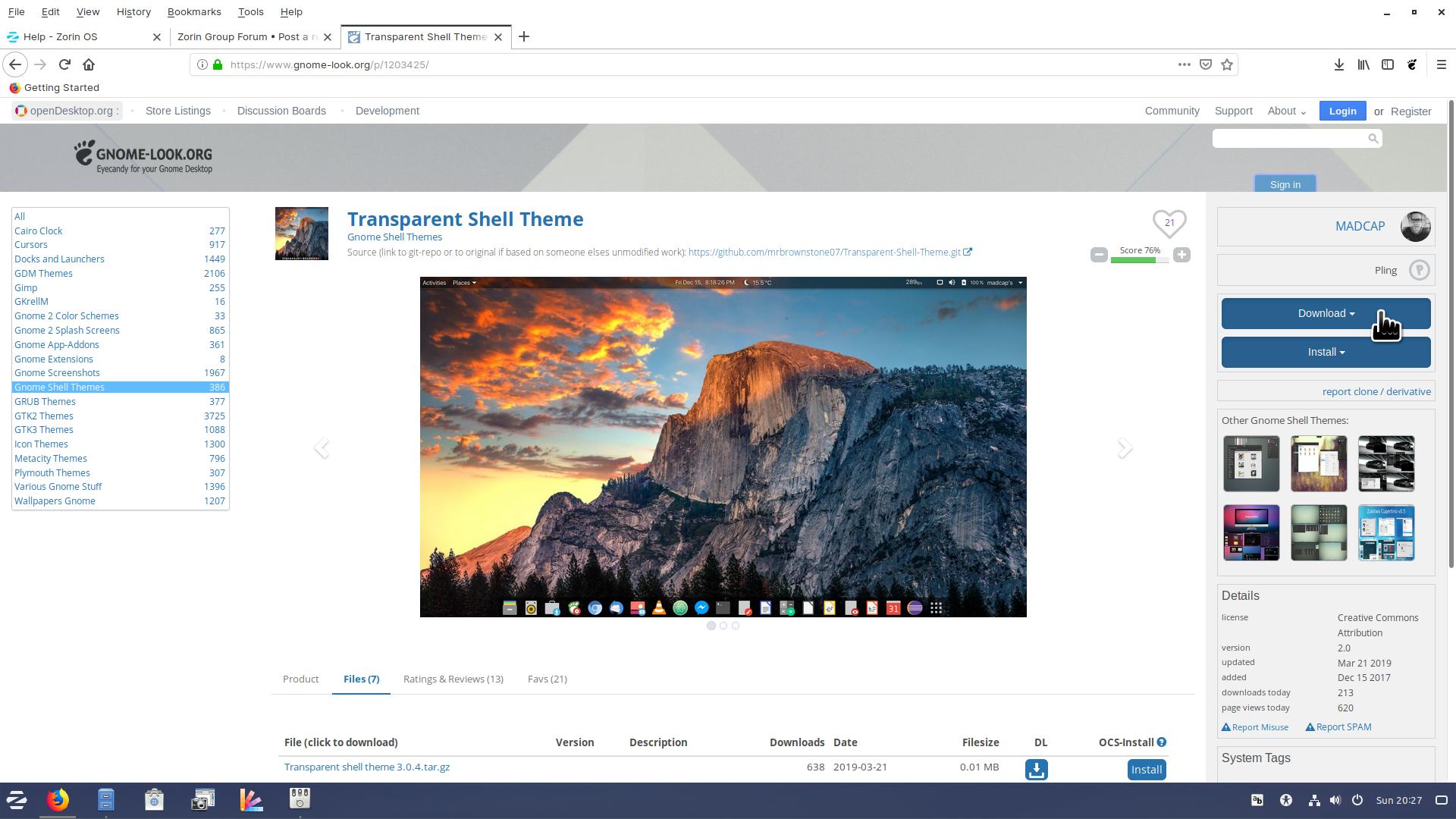Open the Firefox downloads arrow icon
1456x819 pixels.
coord(1339,64)
